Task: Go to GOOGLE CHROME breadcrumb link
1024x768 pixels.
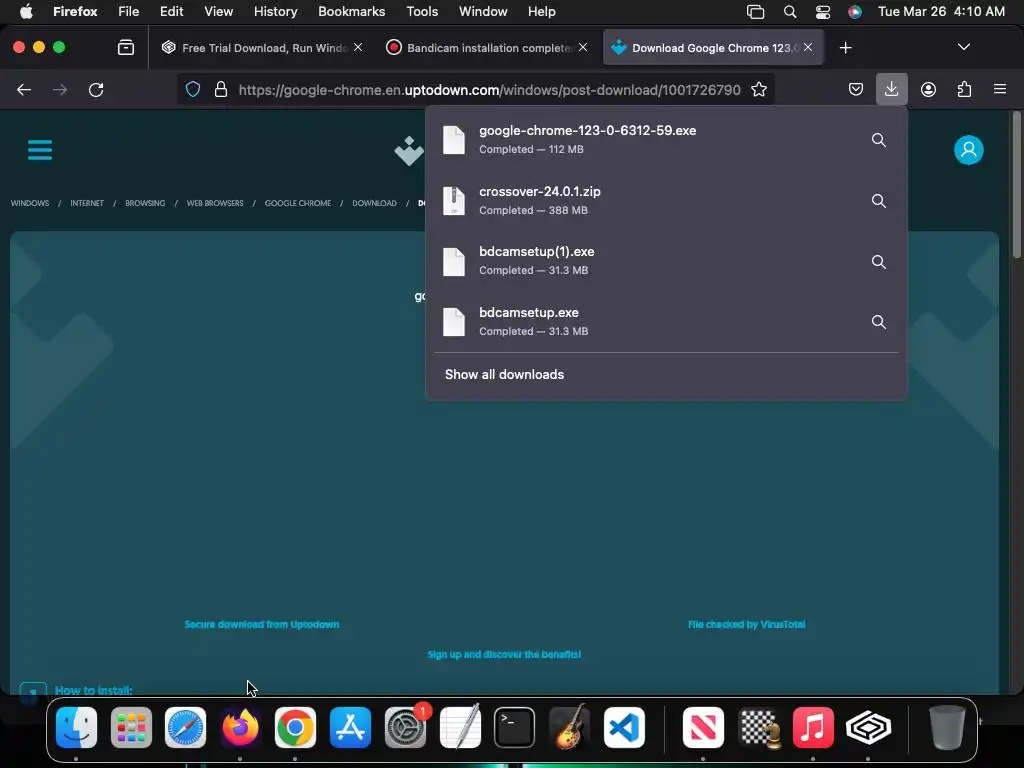Action: point(298,203)
